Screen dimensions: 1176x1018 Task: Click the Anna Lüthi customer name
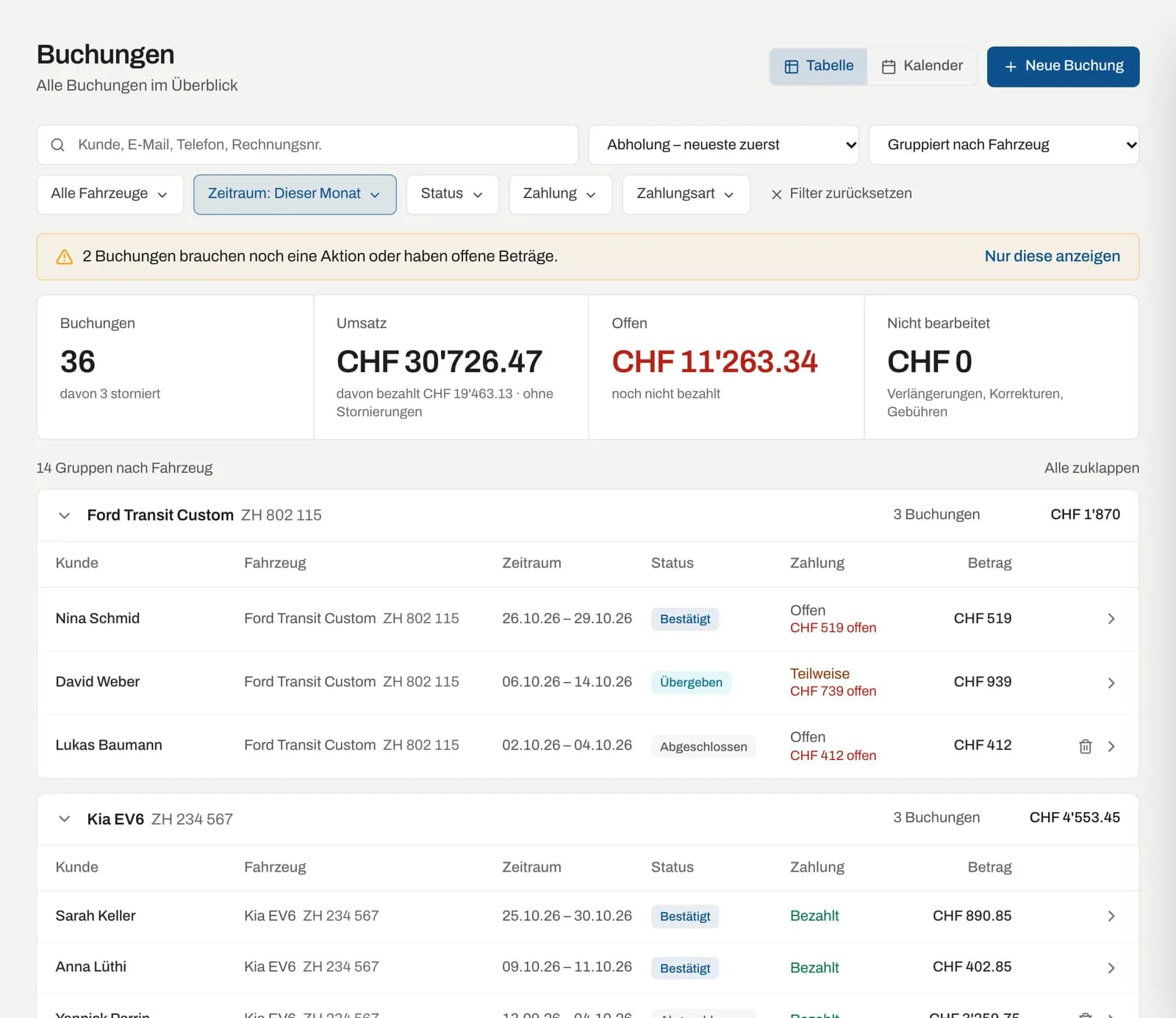coord(91,967)
